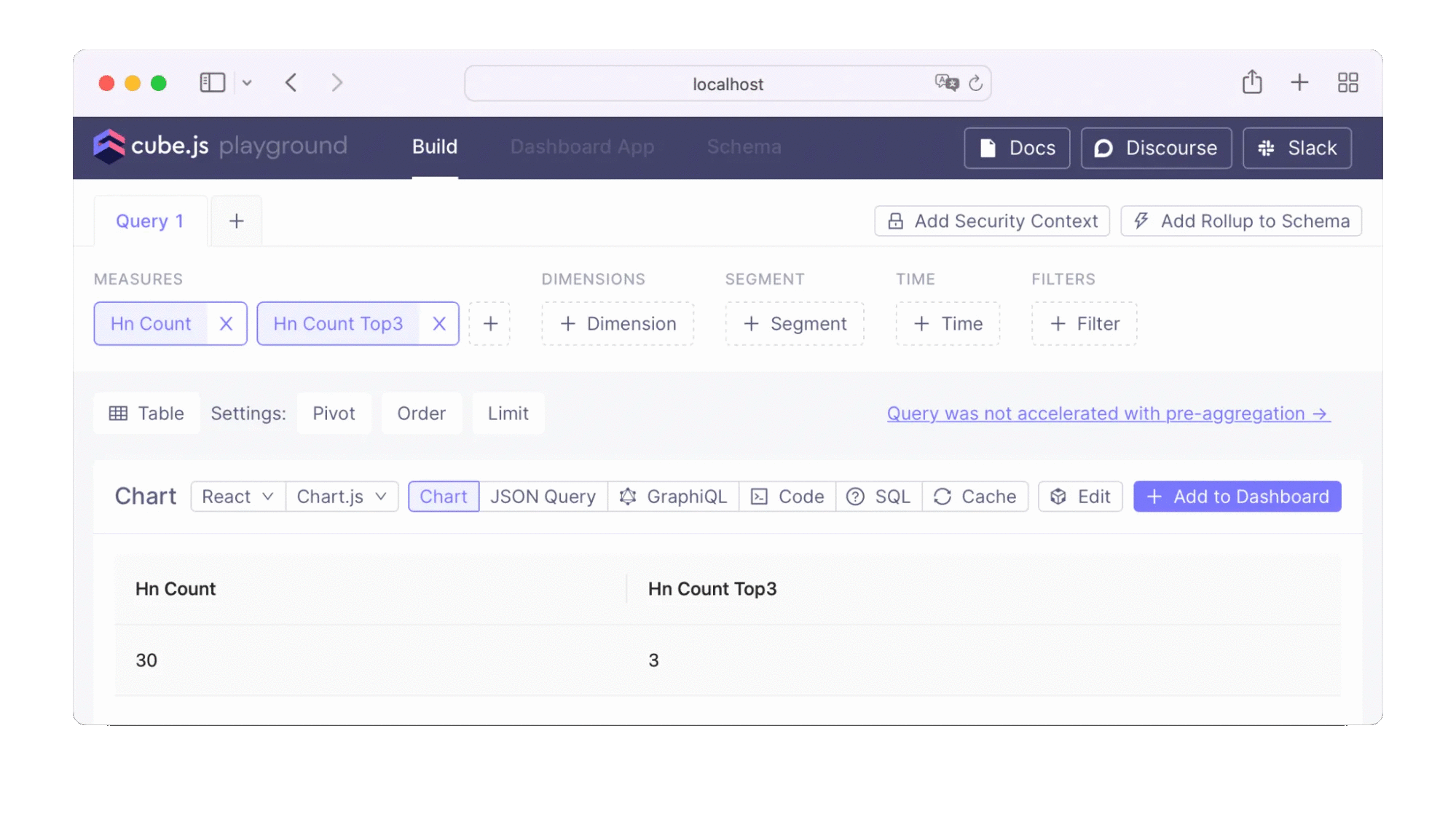Click plus icon to add another measure
1456x822 pixels.
point(490,324)
